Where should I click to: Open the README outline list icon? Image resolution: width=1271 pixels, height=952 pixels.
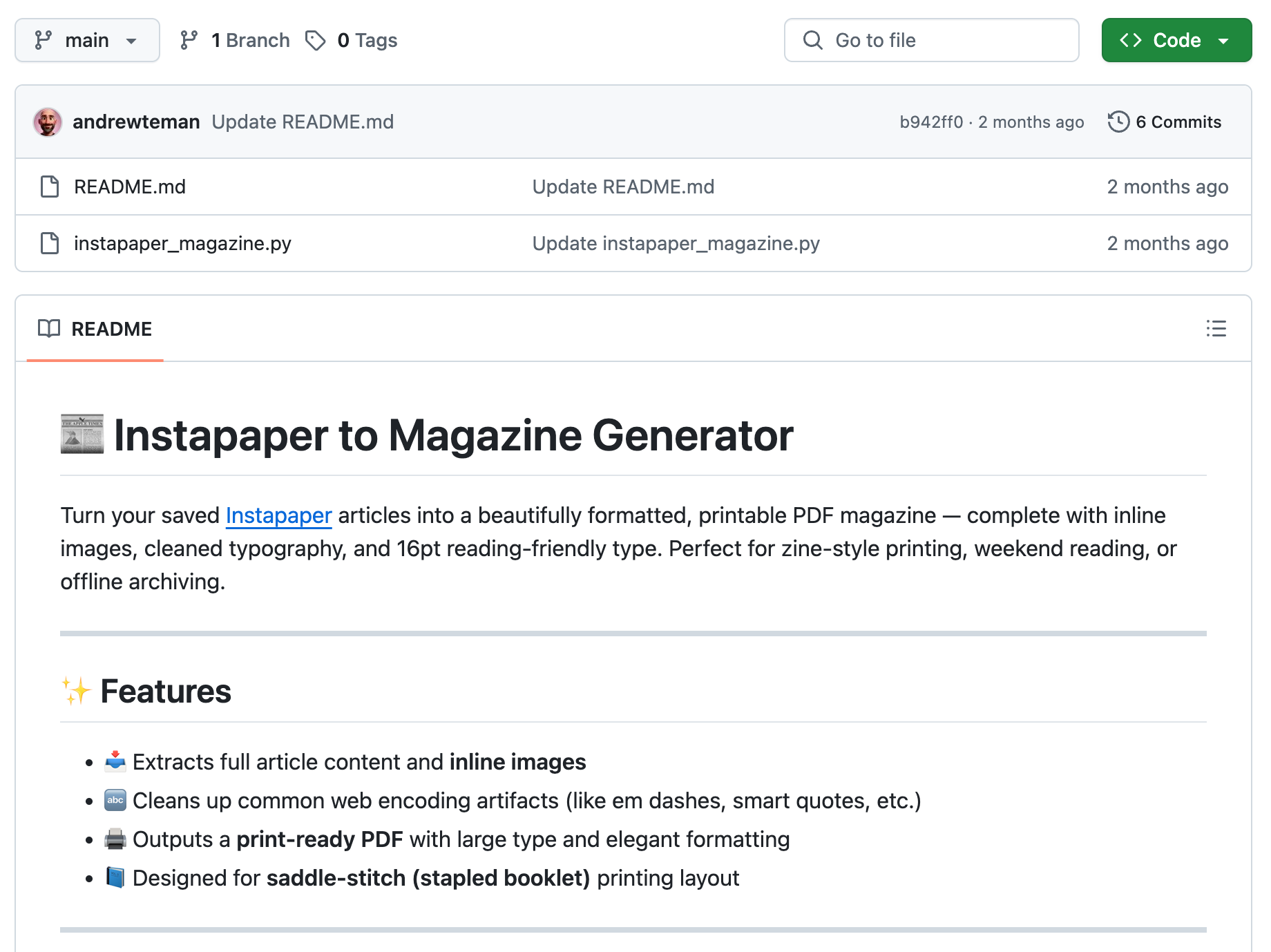tap(1216, 329)
